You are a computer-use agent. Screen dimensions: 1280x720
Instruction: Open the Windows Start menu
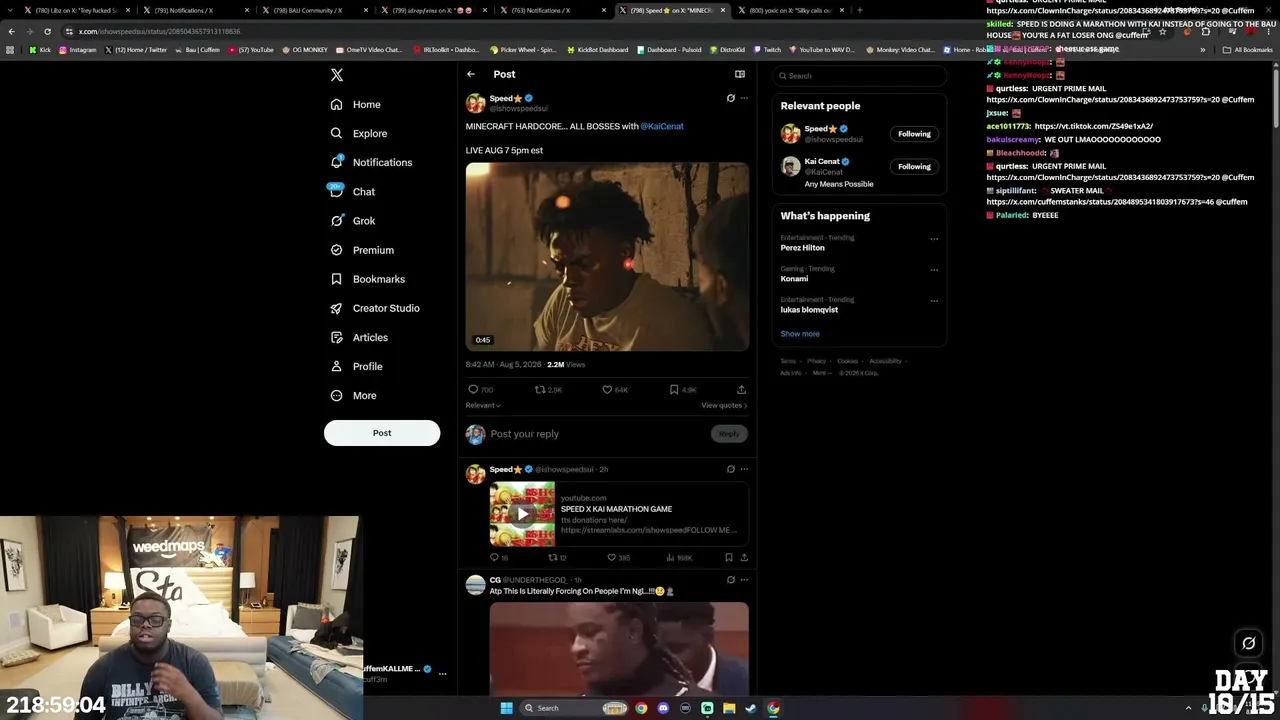pyautogui.click(x=506, y=708)
